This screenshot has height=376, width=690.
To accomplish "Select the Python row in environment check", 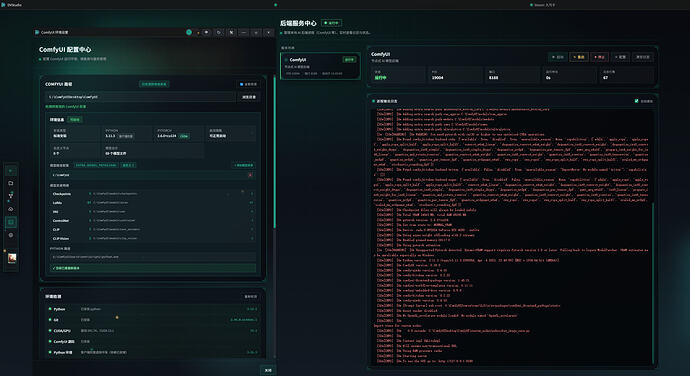I will 153,309.
